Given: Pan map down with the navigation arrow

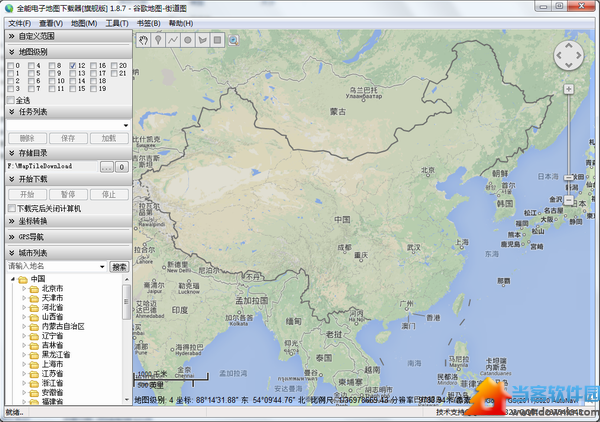Looking at the screenshot, I should 569,65.
